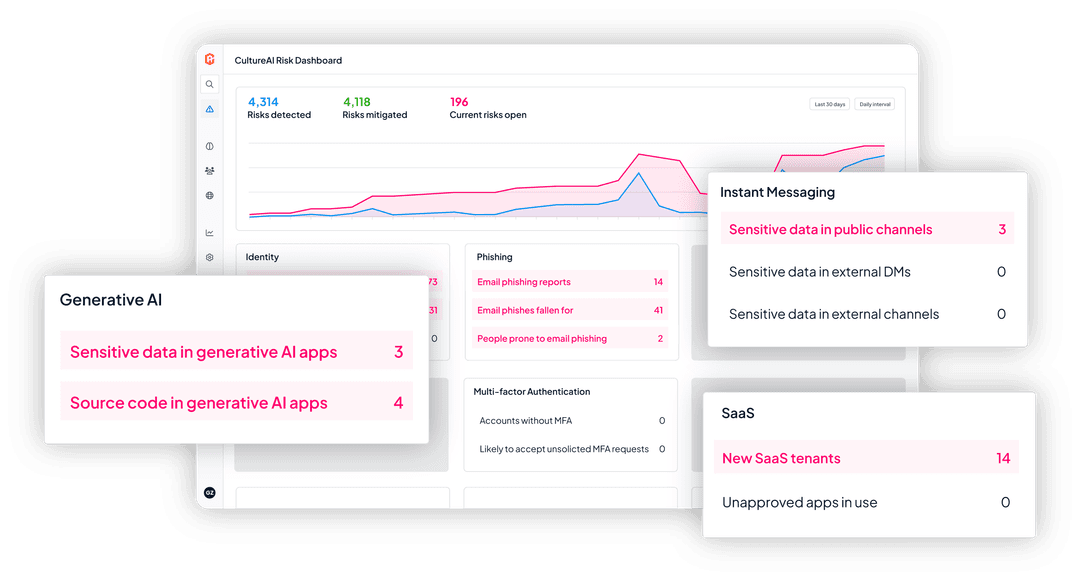Open the globe sidebar icon

pyautogui.click(x=209, y=196)
